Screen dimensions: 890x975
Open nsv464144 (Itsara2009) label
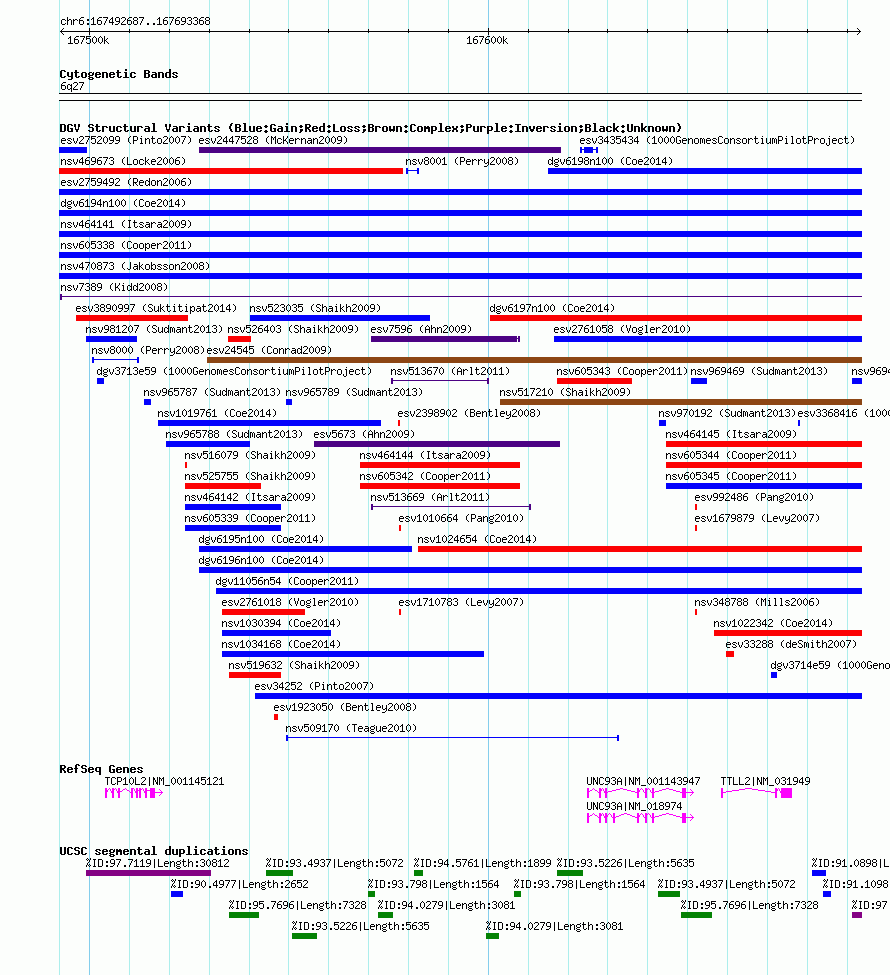coord(425,456)
